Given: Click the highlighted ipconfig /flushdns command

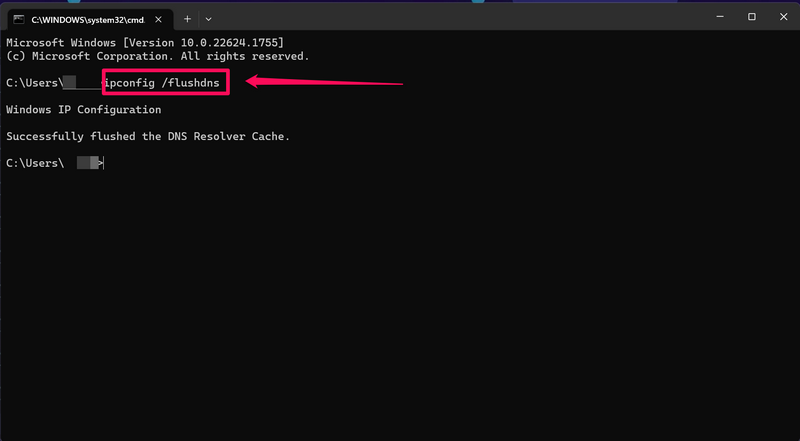Looking at the screenshot, I should [x=164, y=82].
